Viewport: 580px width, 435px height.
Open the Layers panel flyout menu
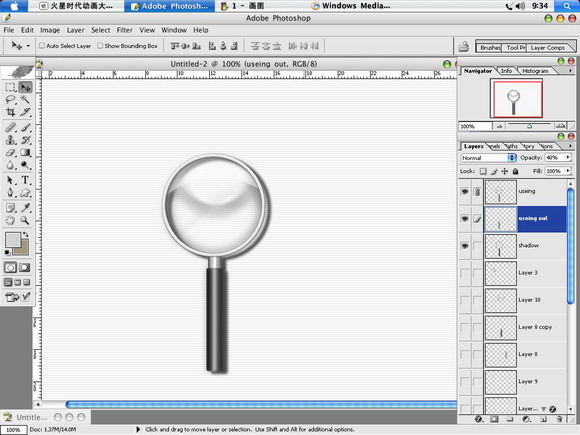click(x=570, y=146)
